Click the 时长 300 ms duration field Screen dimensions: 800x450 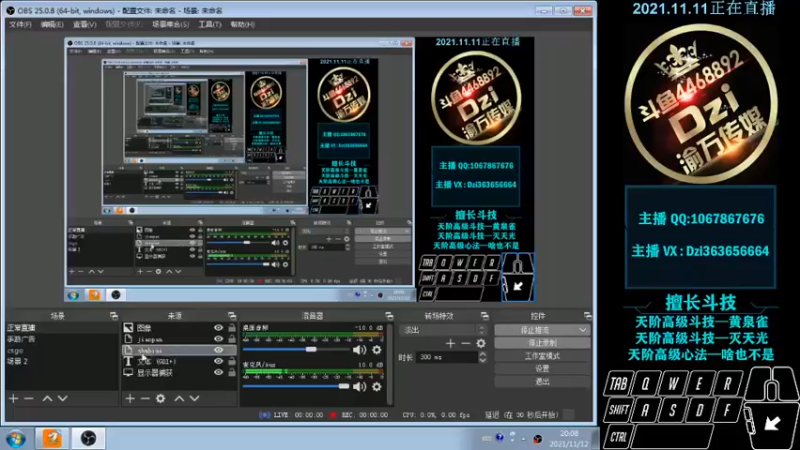pos(447,357)
